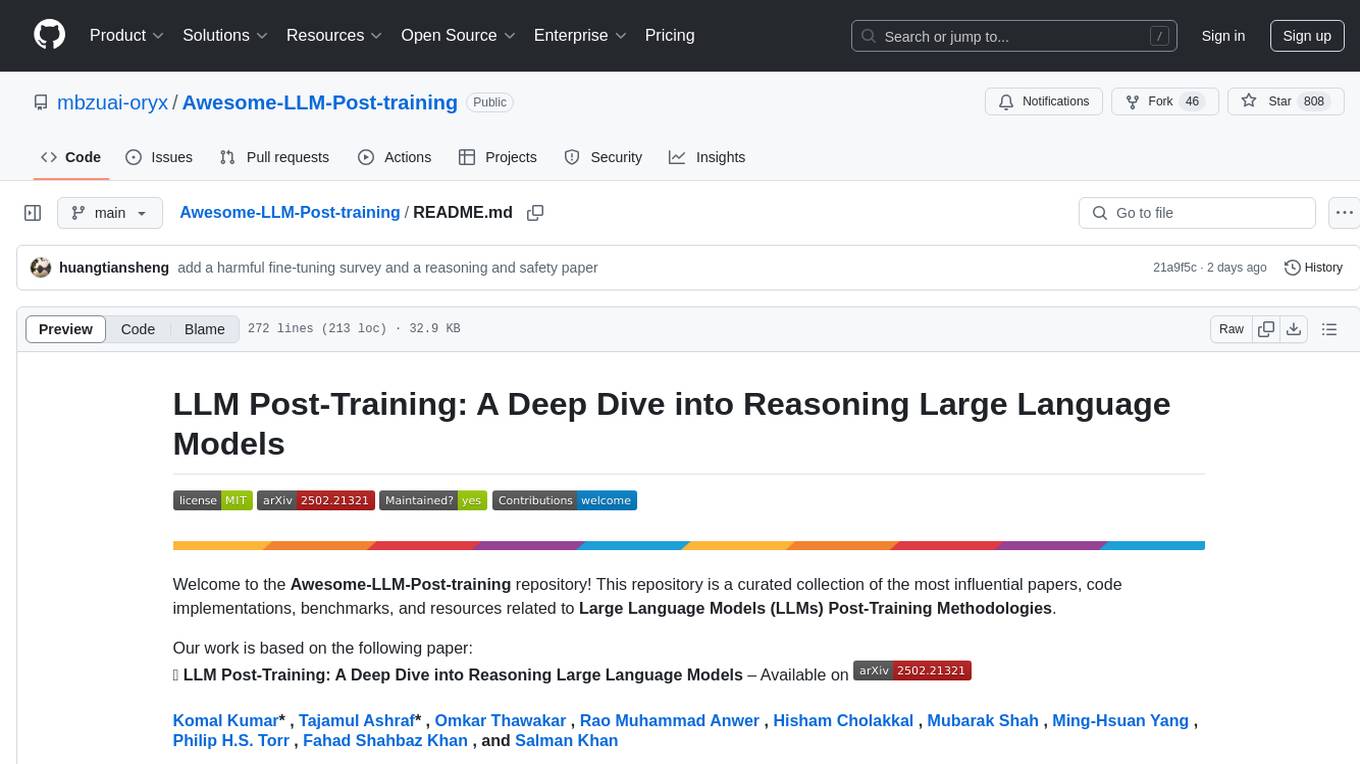Image resolution: width=1360 pixels, height=764 pixels.
Task: Click the Public visibility label
Action: pyautogui.click(x=490, y=102)
